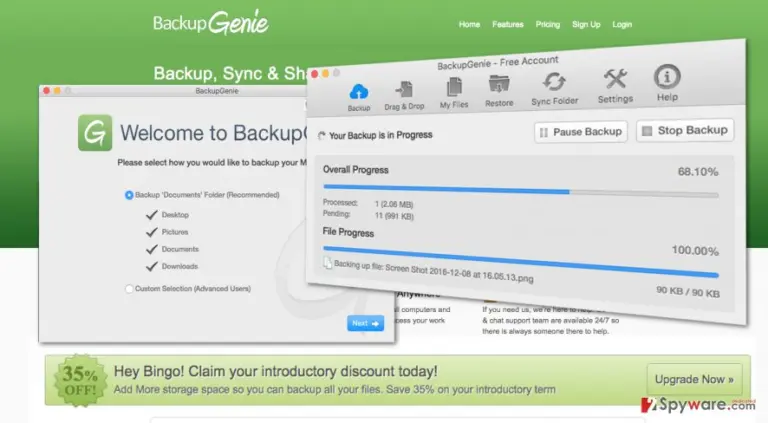The width and height of the screenshot is (768, 423).
Task: Click the Pending '11 (991 KB)' value
Action: (394, 216)
